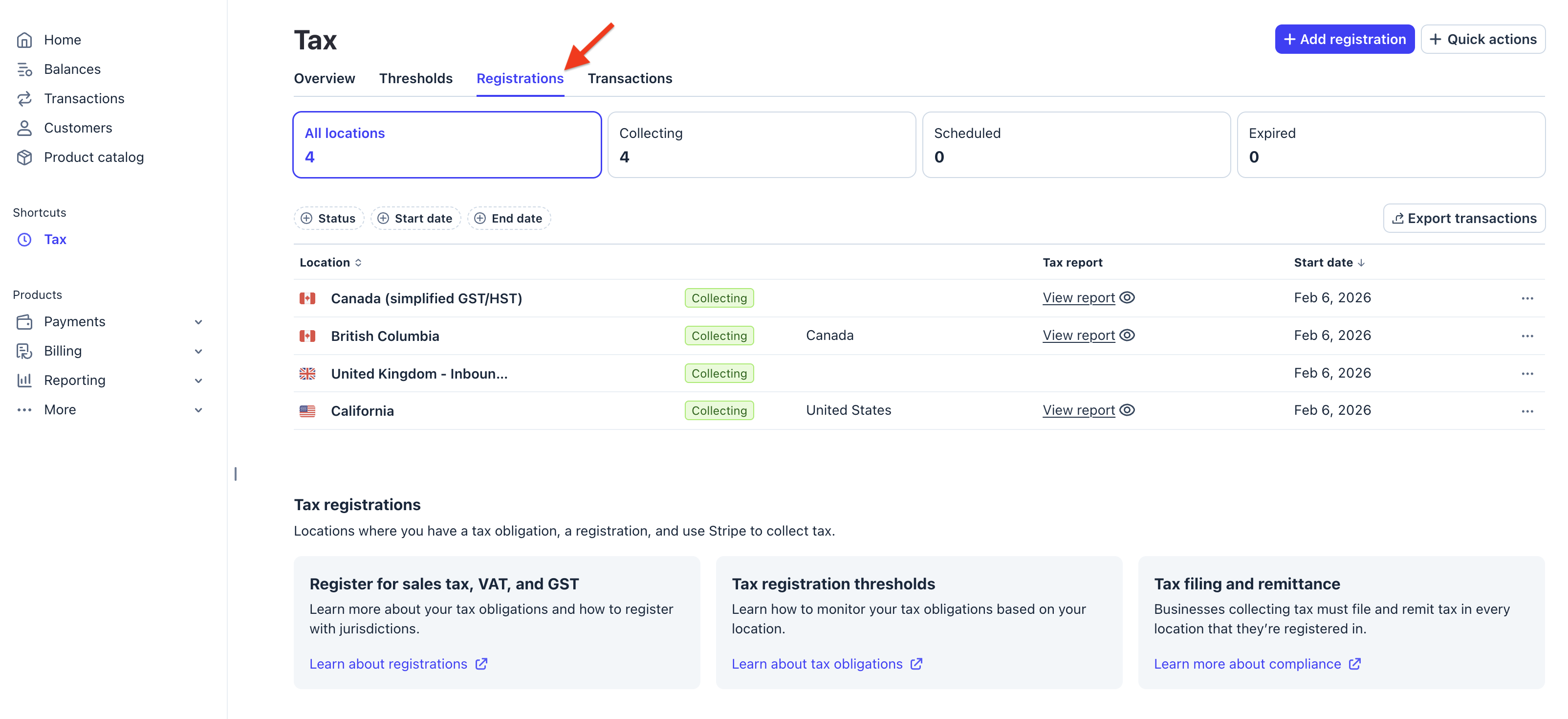Click the Tax shortcut clock icon
The image size is (1568, 719).
(x=24, y=240)
